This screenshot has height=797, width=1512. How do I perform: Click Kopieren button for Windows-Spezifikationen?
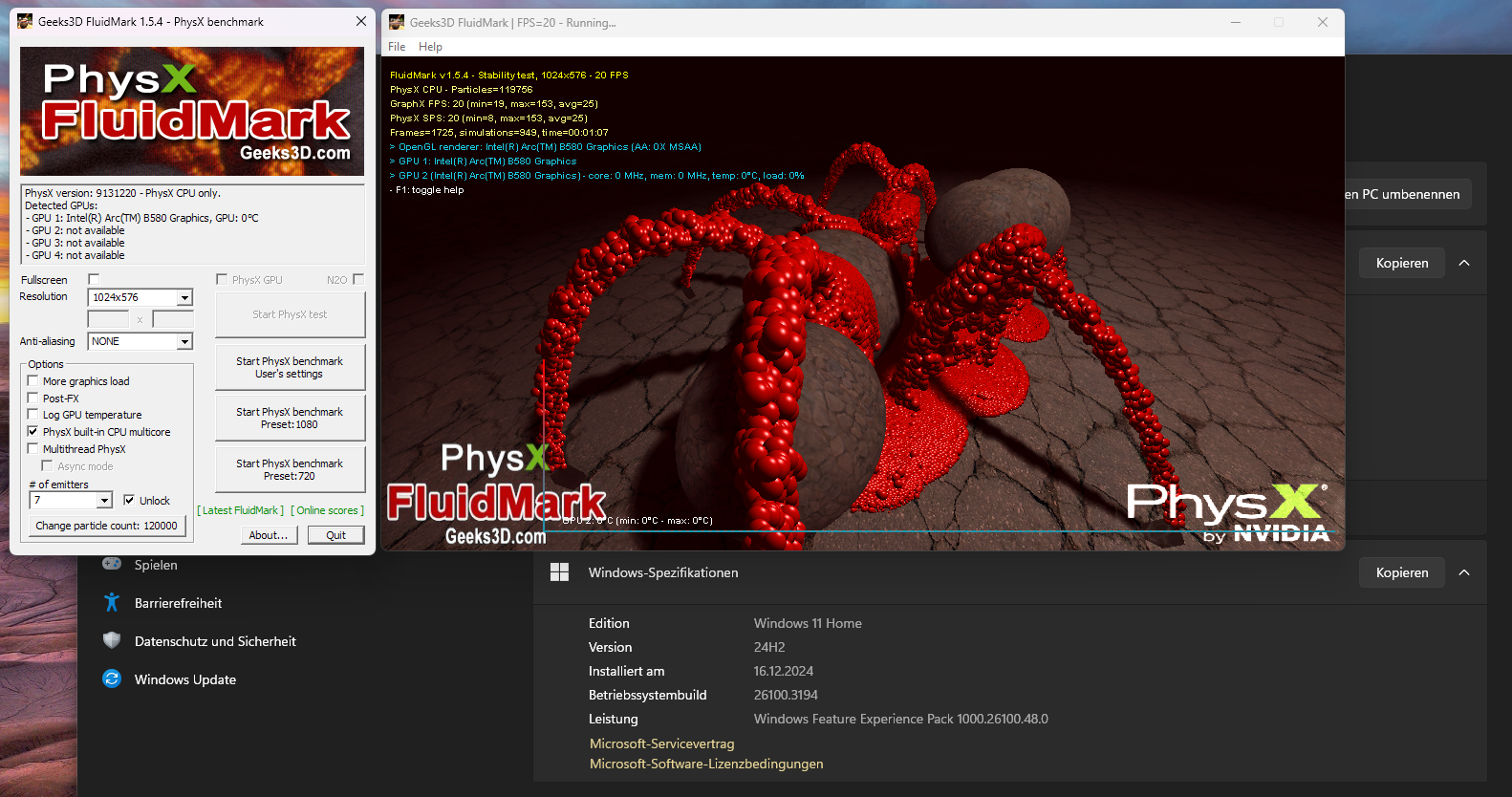tap(1401, 572)
